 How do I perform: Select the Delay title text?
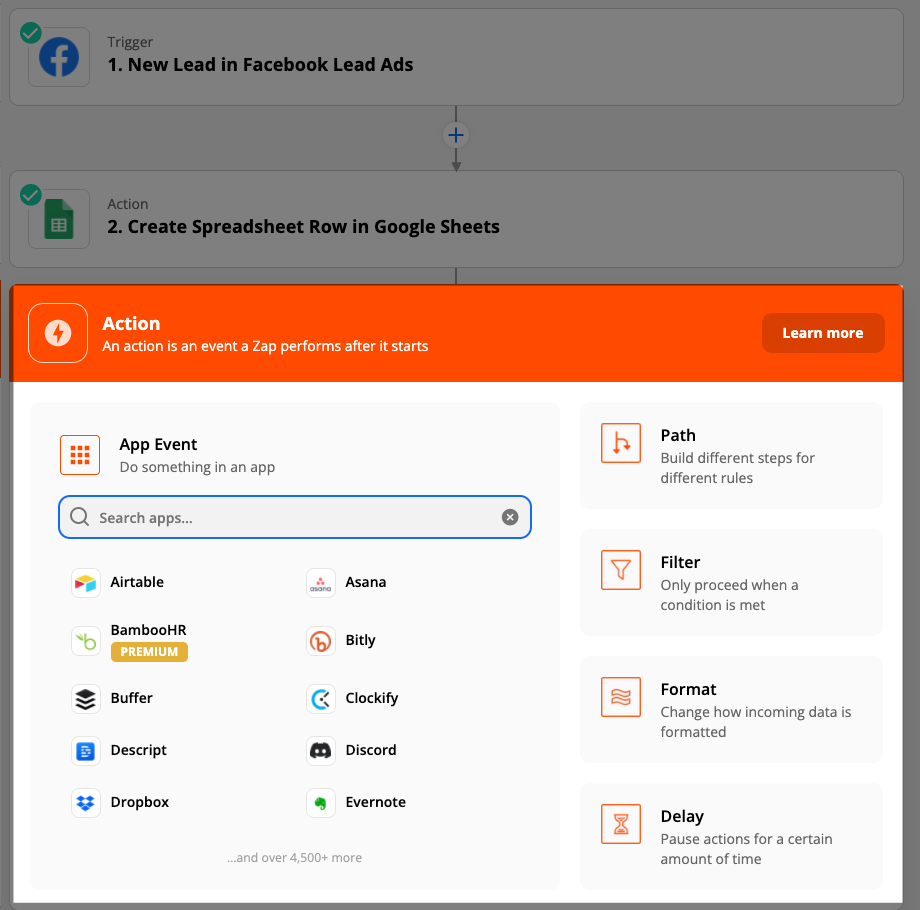682,817
